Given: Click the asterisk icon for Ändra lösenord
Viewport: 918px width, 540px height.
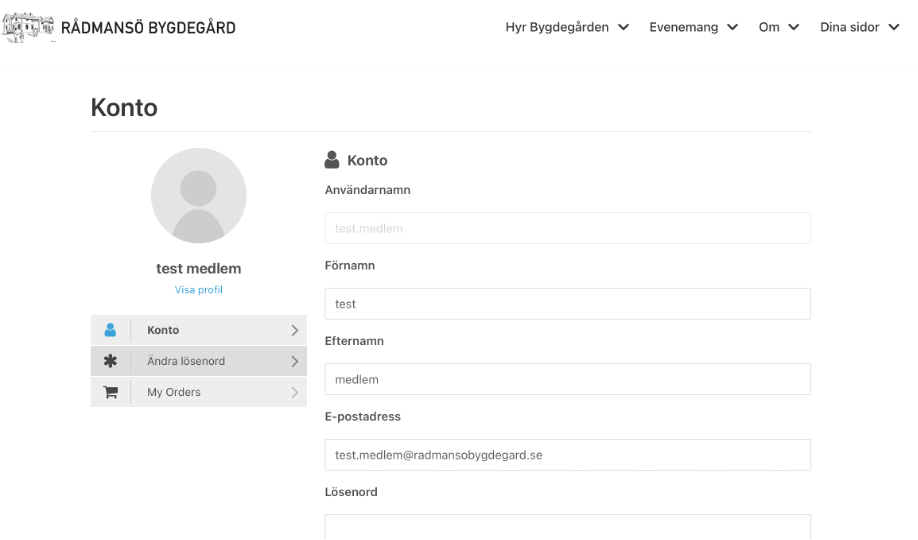Looking at the screenshot, I should tap(110, 361).
